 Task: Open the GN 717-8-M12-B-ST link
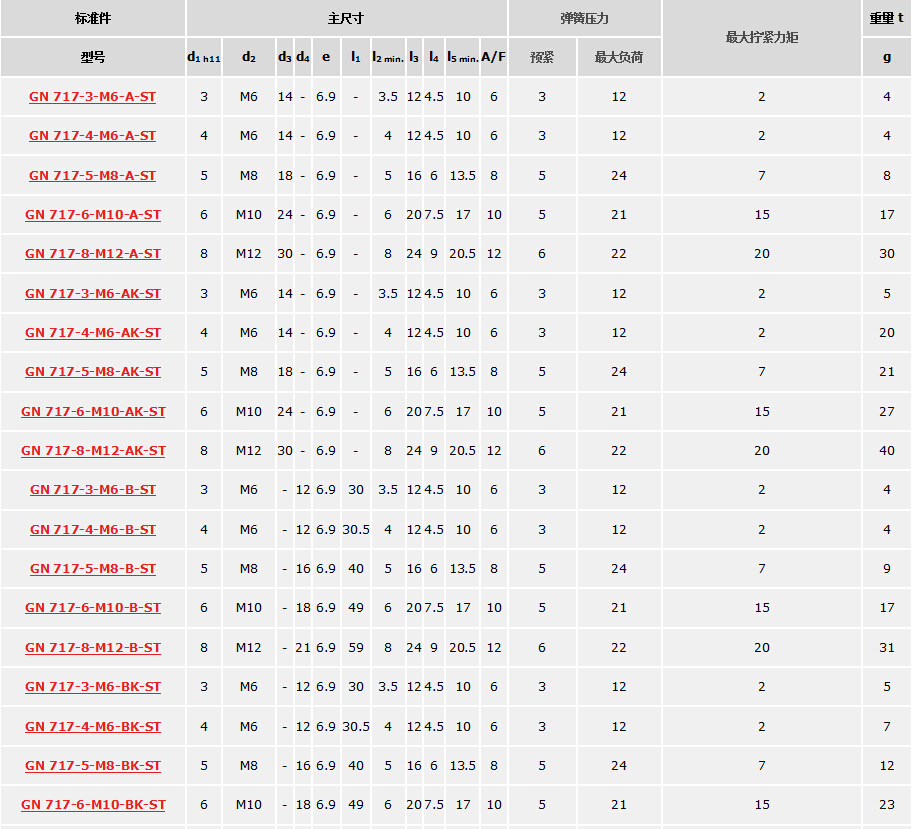click(93, 647)
